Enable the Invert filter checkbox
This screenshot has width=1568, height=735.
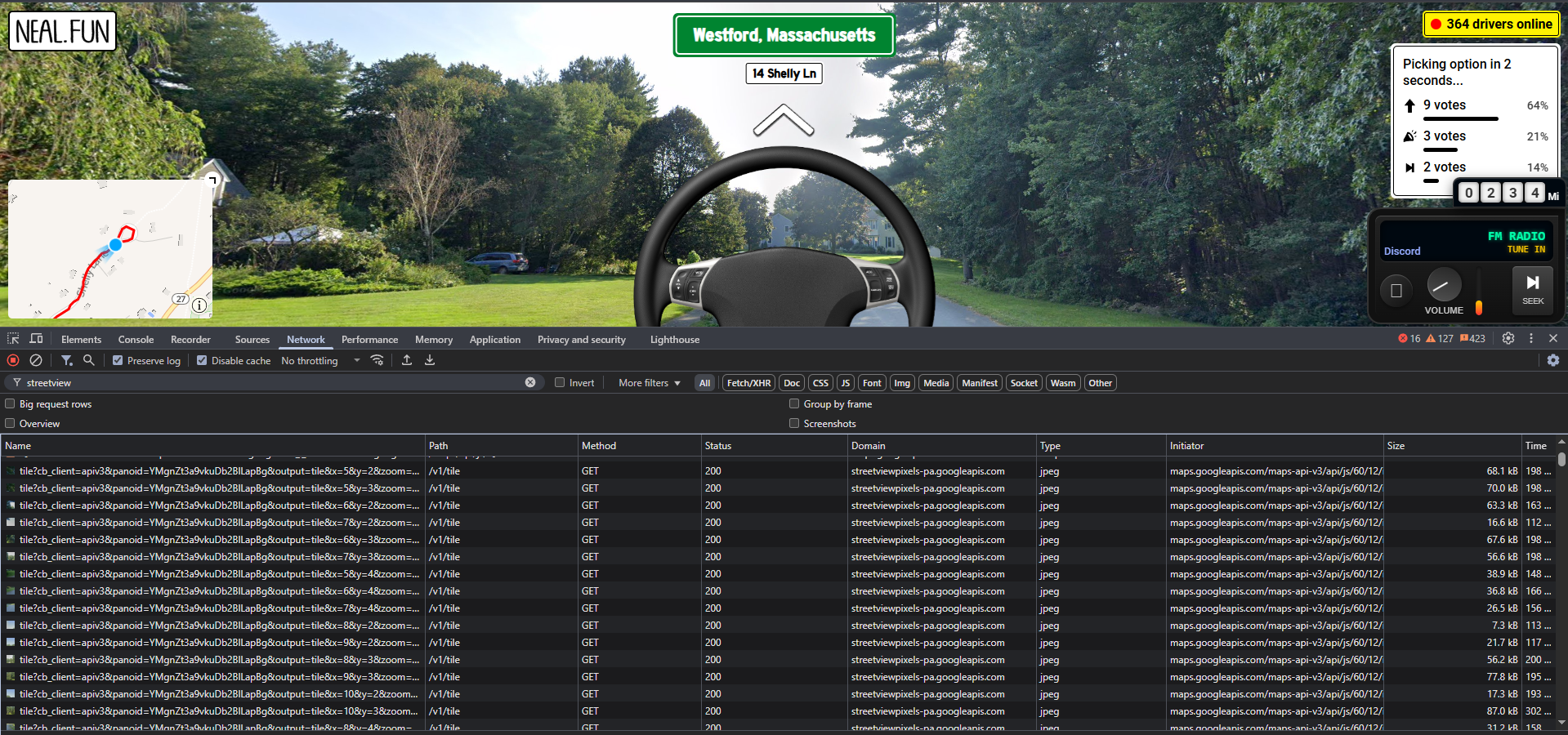click(560, 382)
